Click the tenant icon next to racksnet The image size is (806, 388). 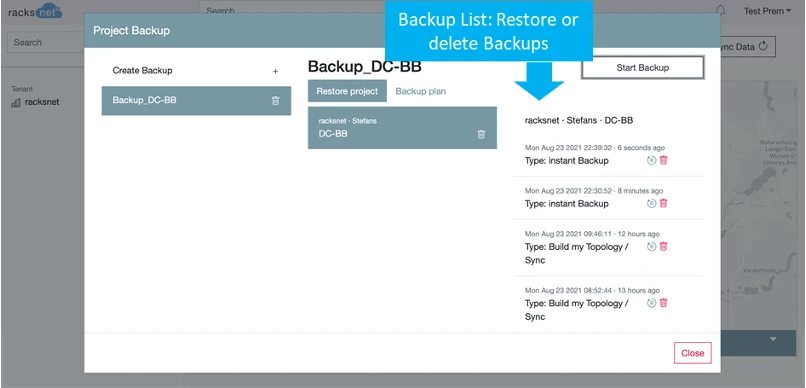[16, 102]
